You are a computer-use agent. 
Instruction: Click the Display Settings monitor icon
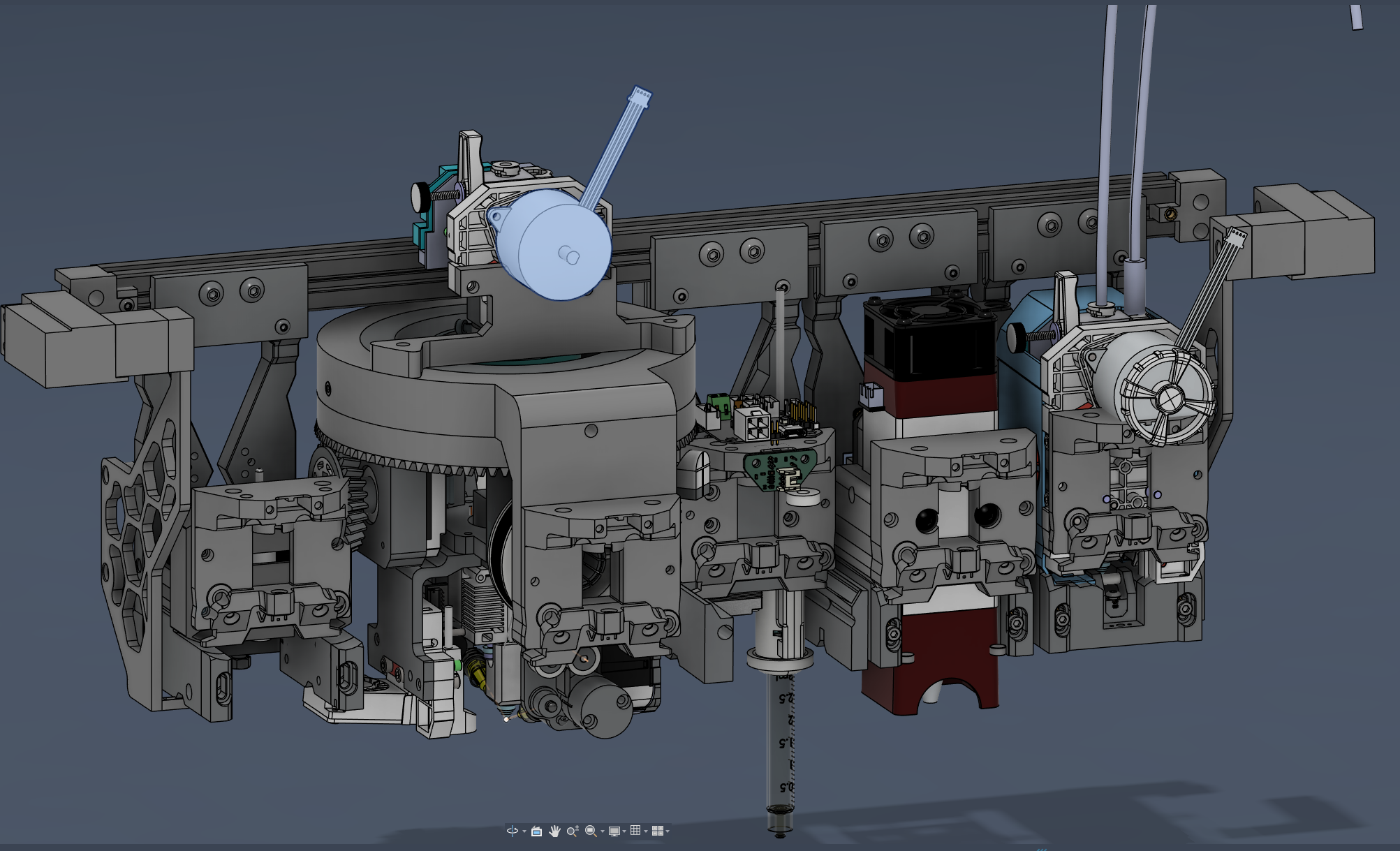pos(614,831)
